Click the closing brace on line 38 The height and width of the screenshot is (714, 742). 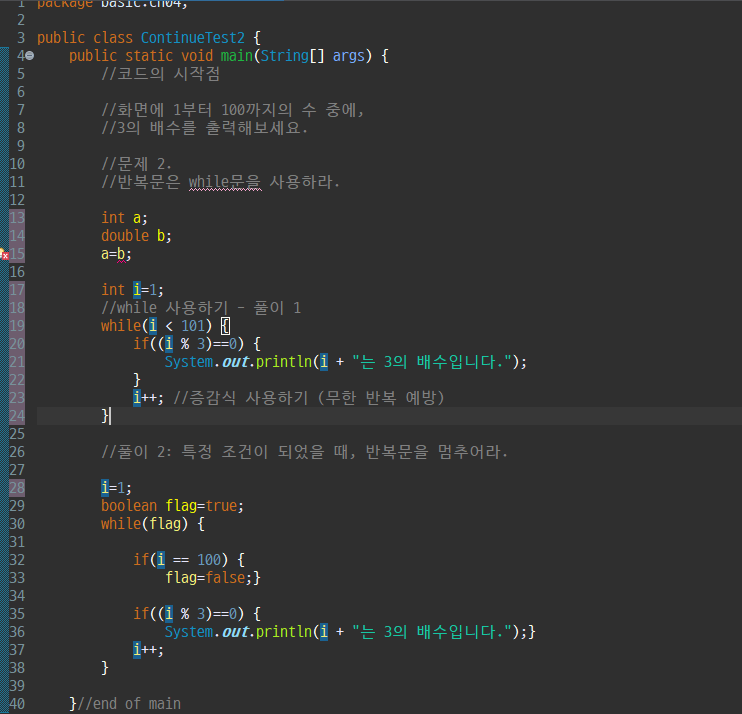105,668
